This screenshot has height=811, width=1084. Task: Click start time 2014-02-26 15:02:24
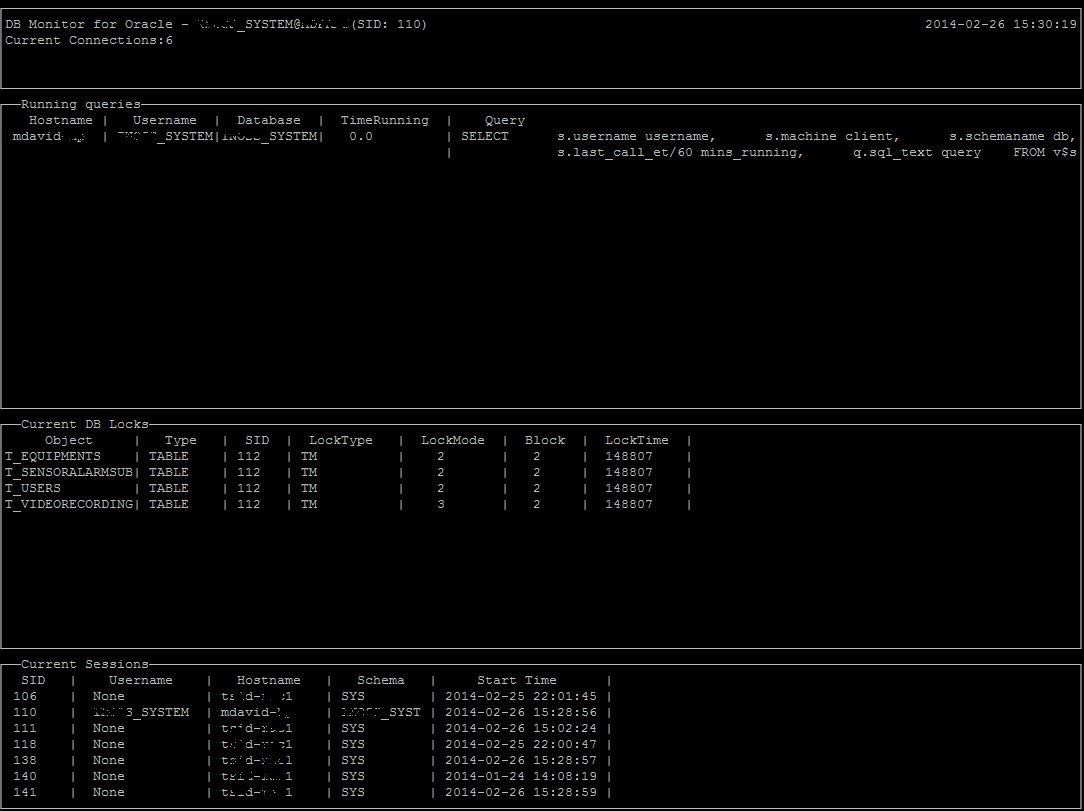pyautogui.click(x=521, y=728)
